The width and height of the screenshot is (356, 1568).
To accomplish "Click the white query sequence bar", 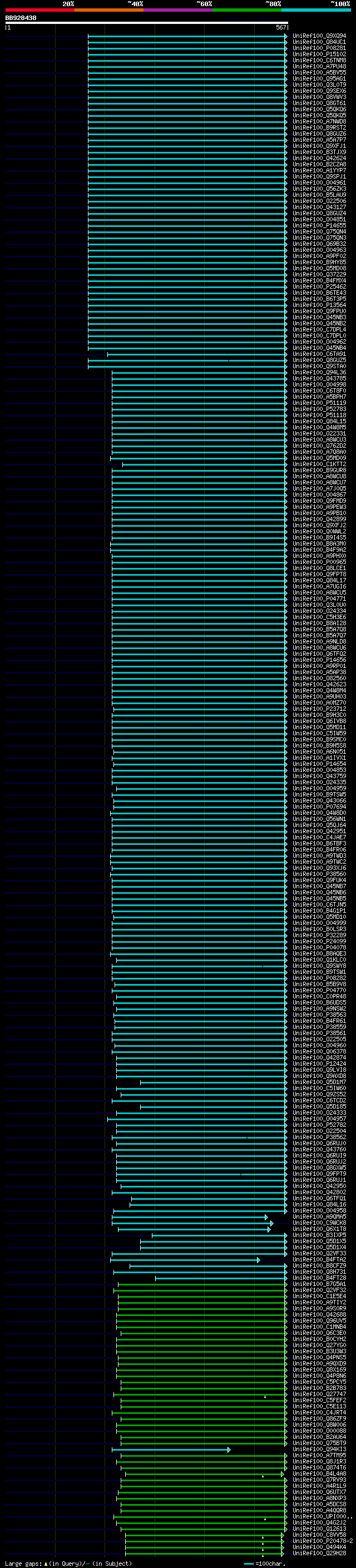I will point(147,22).
